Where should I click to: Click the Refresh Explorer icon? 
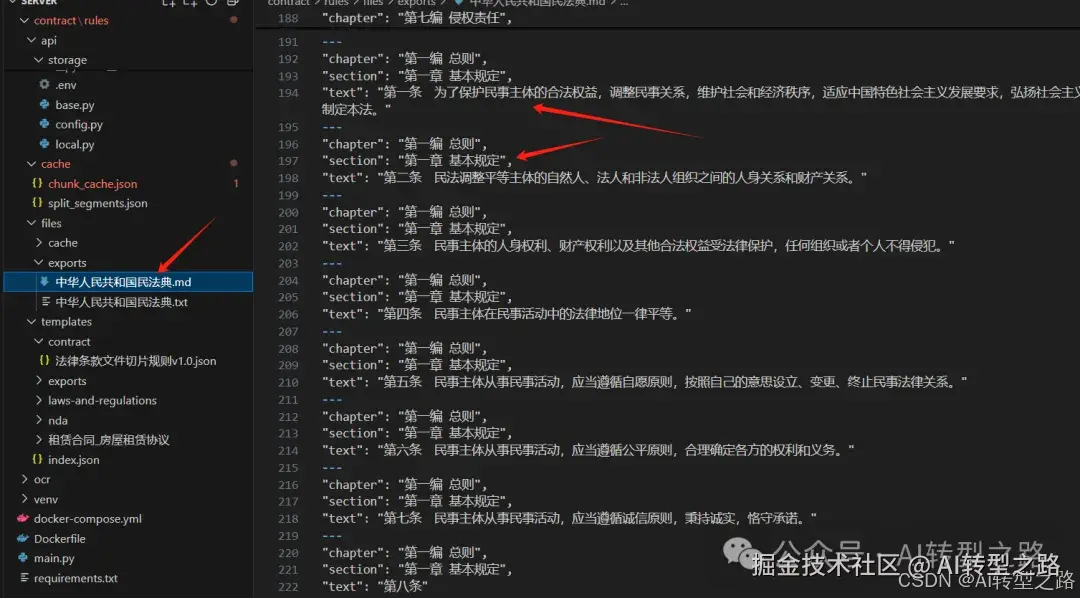pyautogui.click(x=212, y=5)
